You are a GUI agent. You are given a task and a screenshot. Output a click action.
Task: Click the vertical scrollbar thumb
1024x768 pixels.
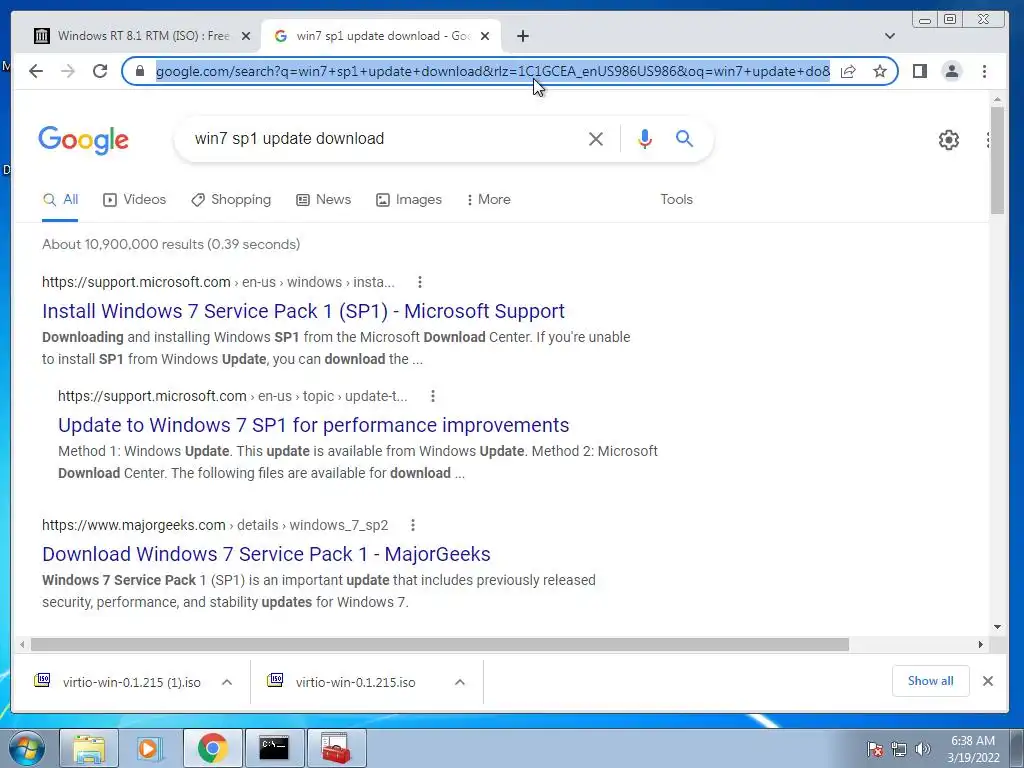997,160
